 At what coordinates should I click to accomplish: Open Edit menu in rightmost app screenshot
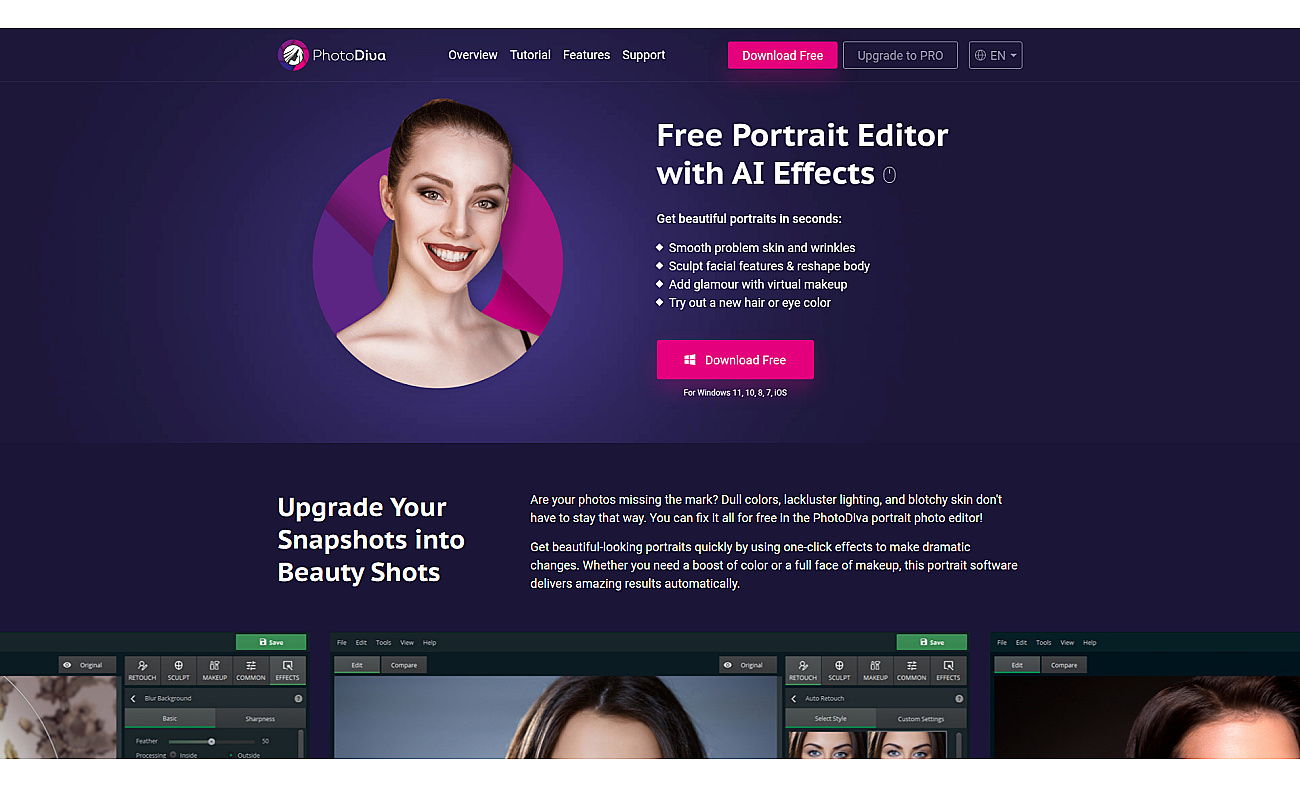(1021, 642)
